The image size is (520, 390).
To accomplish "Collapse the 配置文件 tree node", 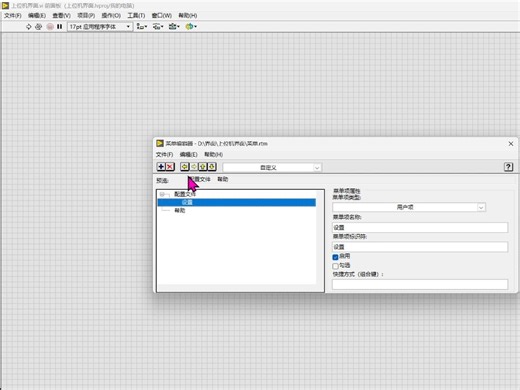I will pos(162,194).
